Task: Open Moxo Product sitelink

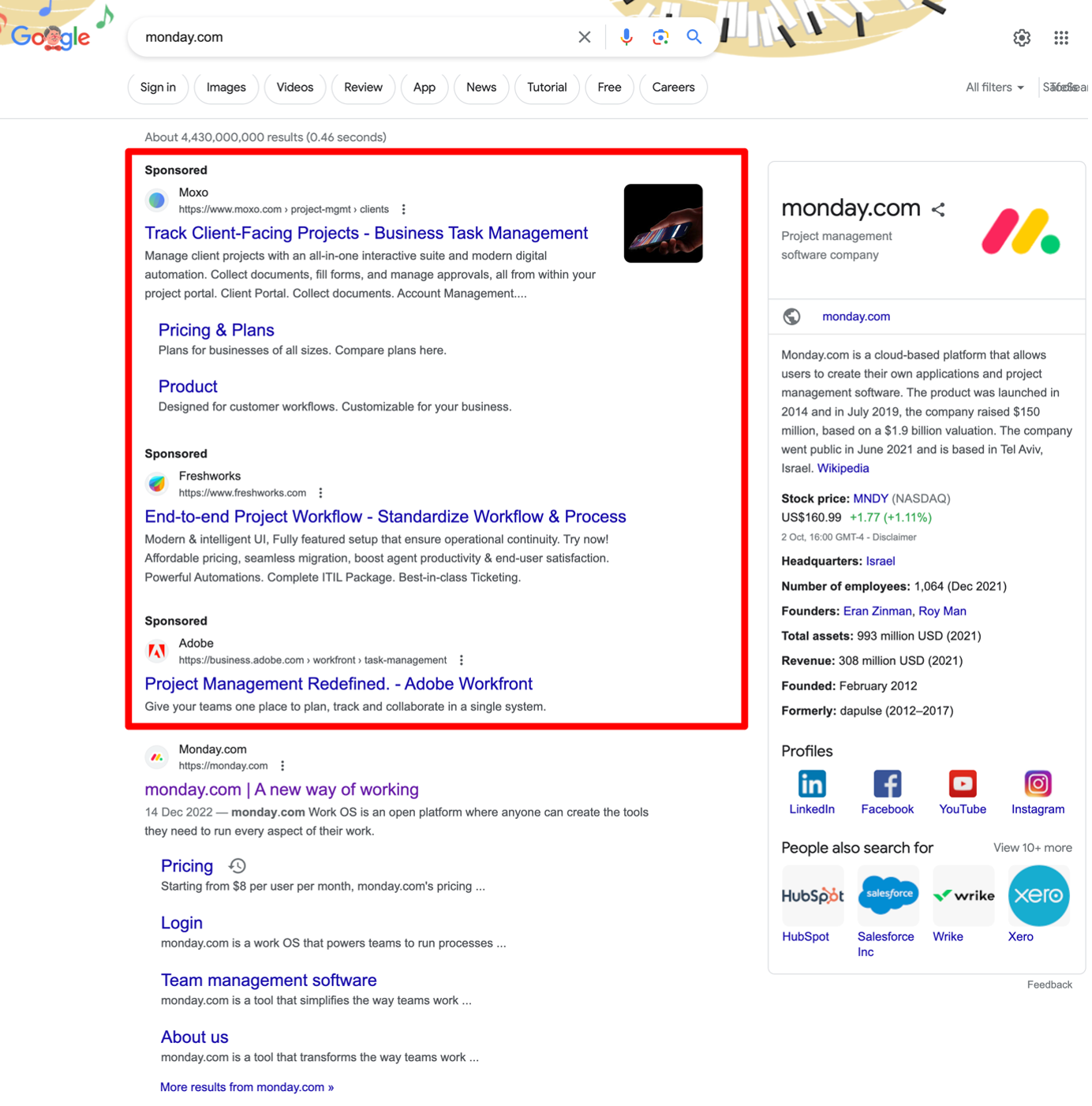Action: click(188, 387)
